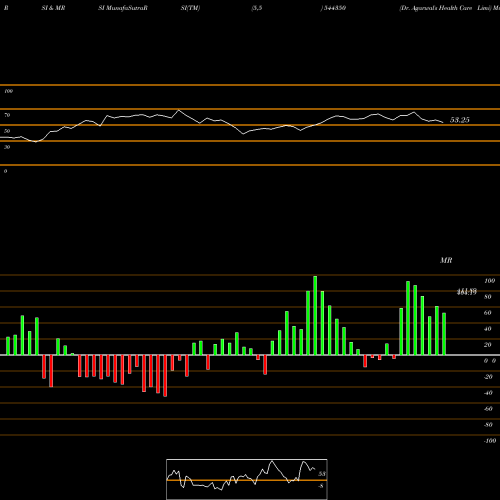Click the RSI axis label 0
The height and width of the screenshot is (500, 500).
(5, 171)
